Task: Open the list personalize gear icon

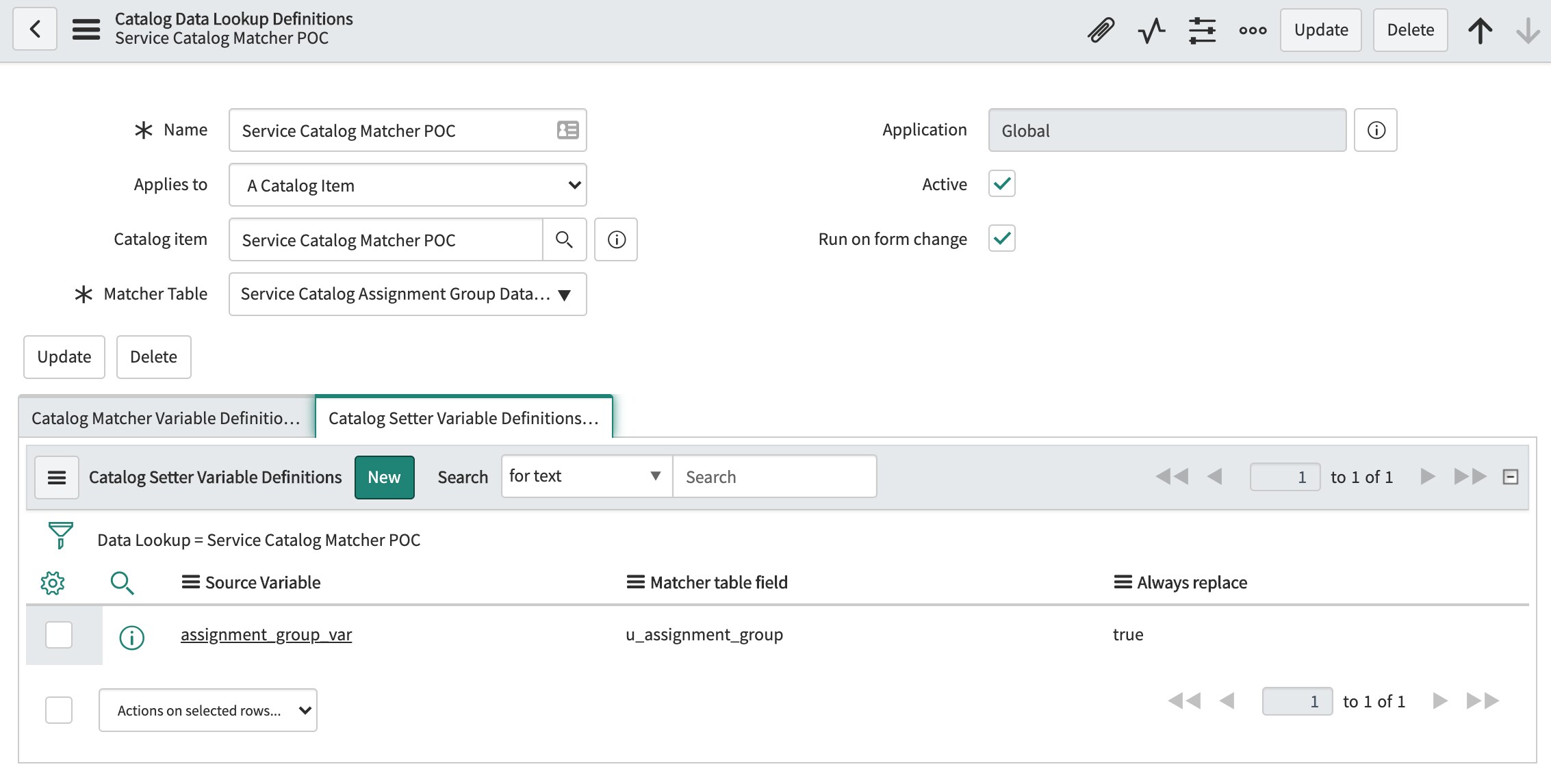Action: point(54,582)
